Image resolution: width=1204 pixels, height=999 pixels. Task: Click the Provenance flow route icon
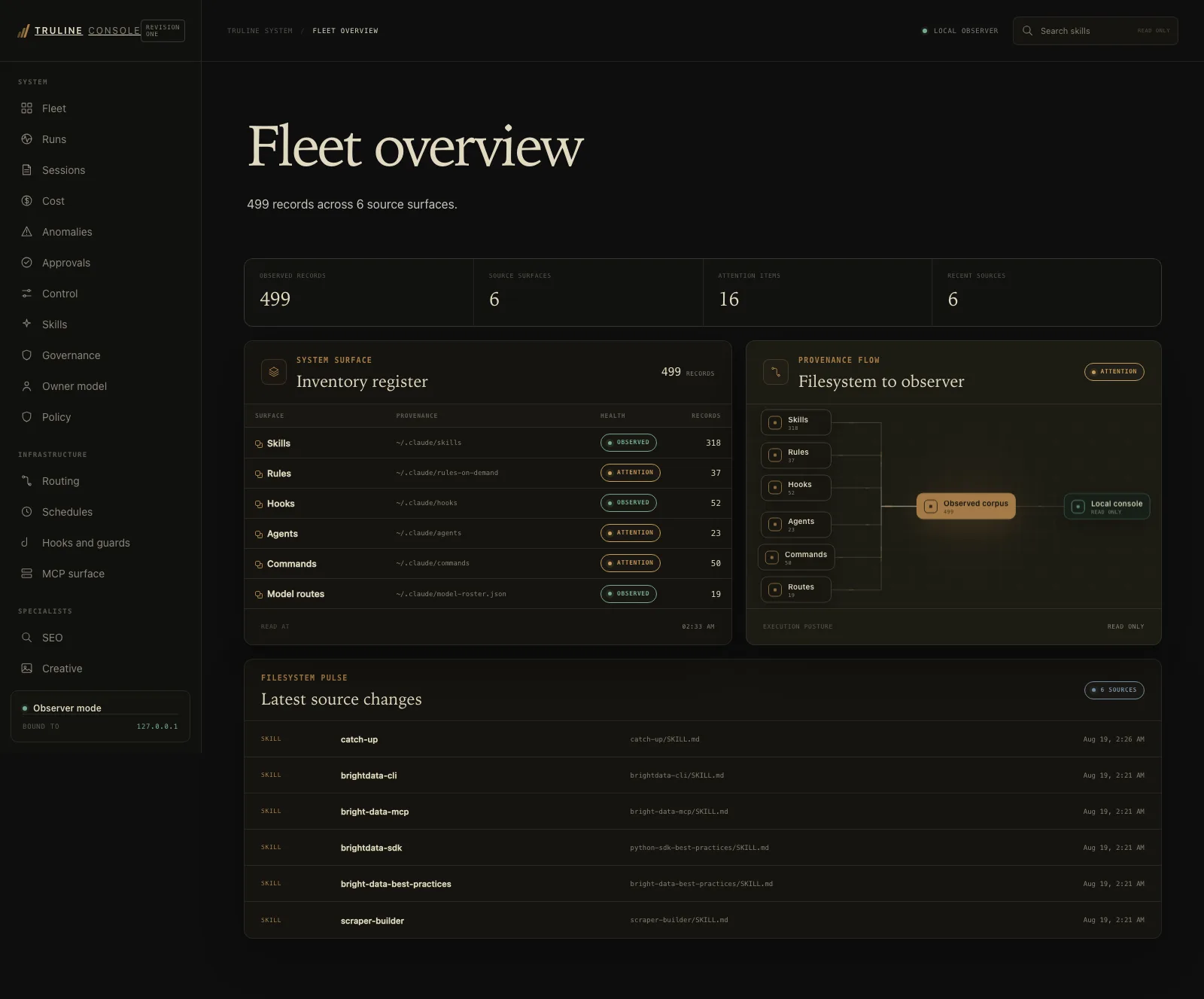[776, 372]
